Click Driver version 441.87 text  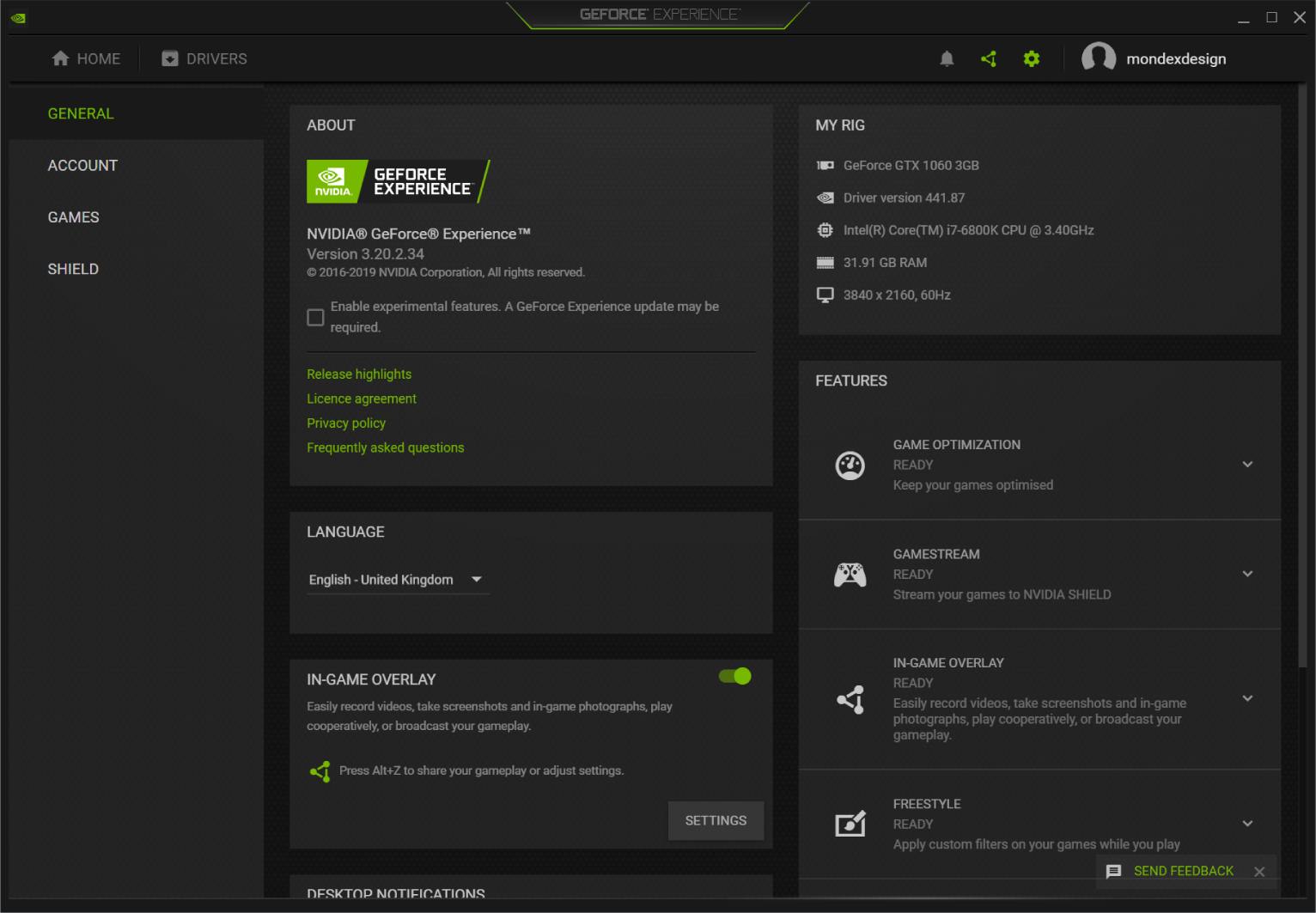904,198
